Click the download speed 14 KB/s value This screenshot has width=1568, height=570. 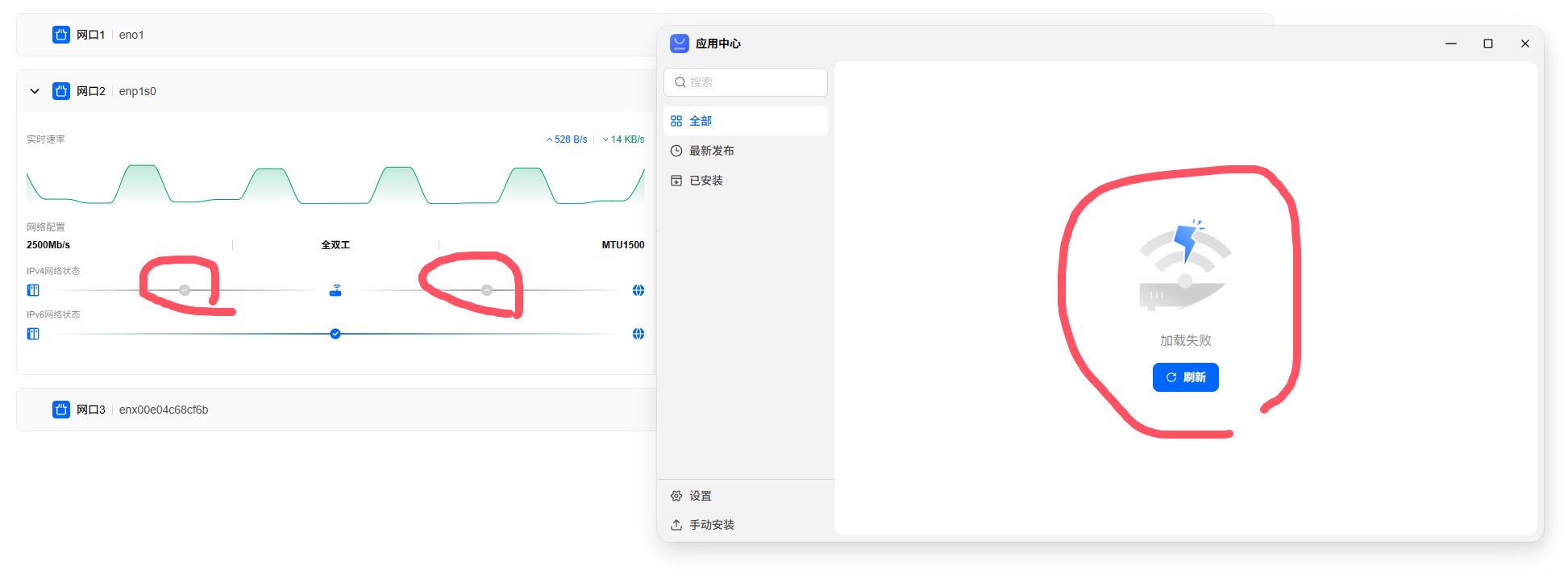point(623,139)
